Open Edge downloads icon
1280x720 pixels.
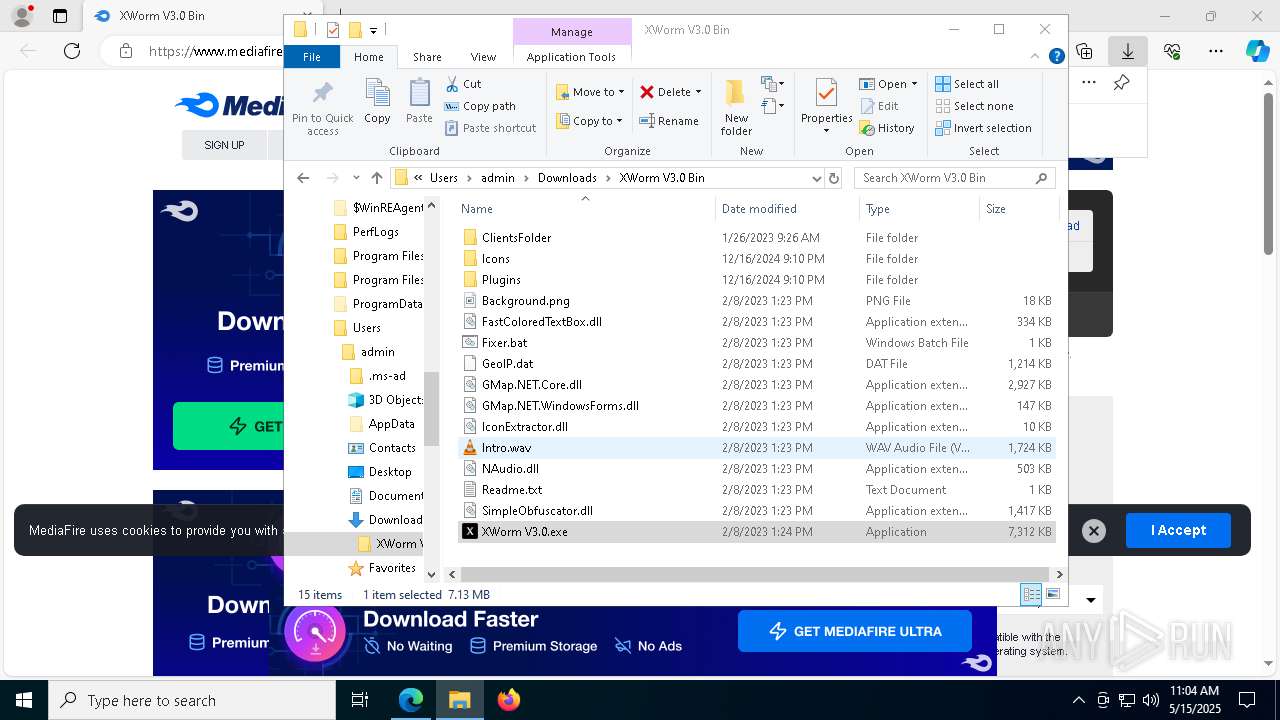[1128, 51]
